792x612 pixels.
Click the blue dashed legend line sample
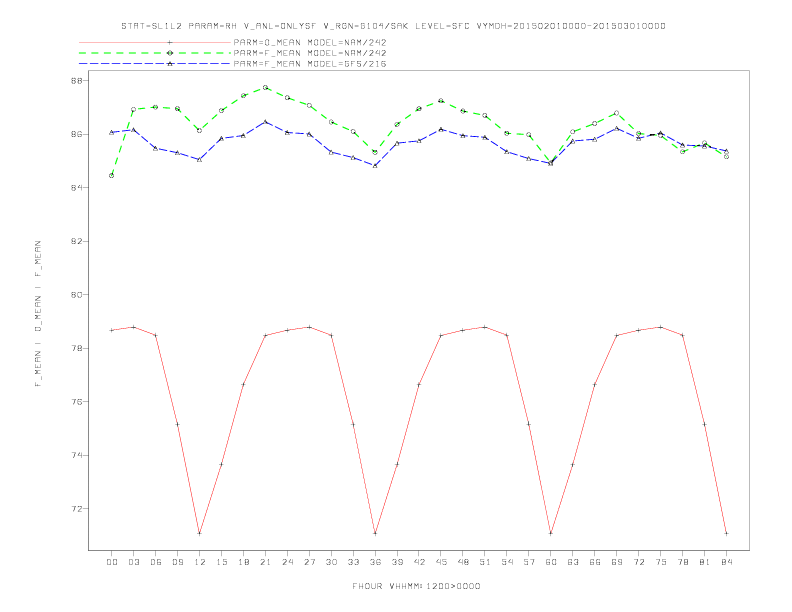pyautogui.click(x=155, y=64)
